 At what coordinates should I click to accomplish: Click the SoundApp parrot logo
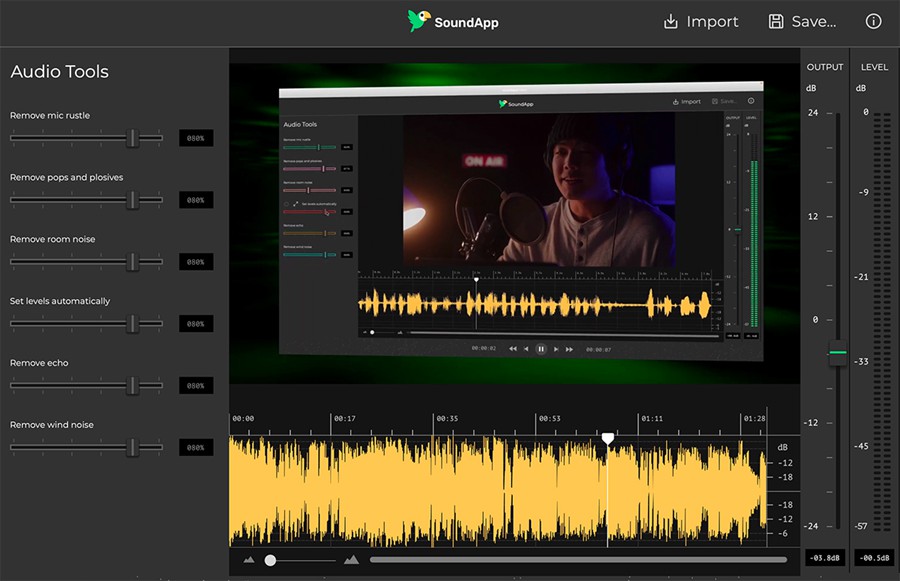[x=420, y=20]
